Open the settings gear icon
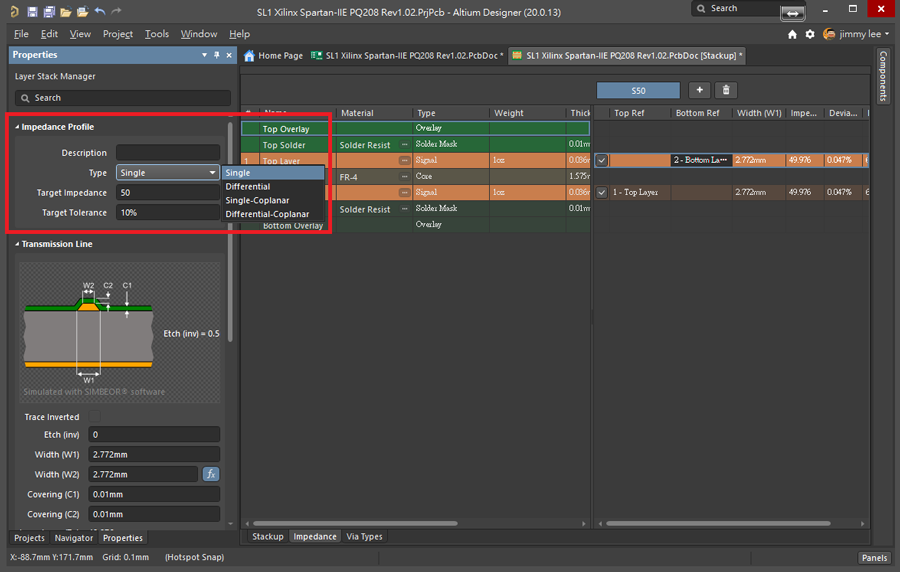Image resolution: width=900 pixels, height=572 pixels. pyautogui.click(x=810, y=34)
